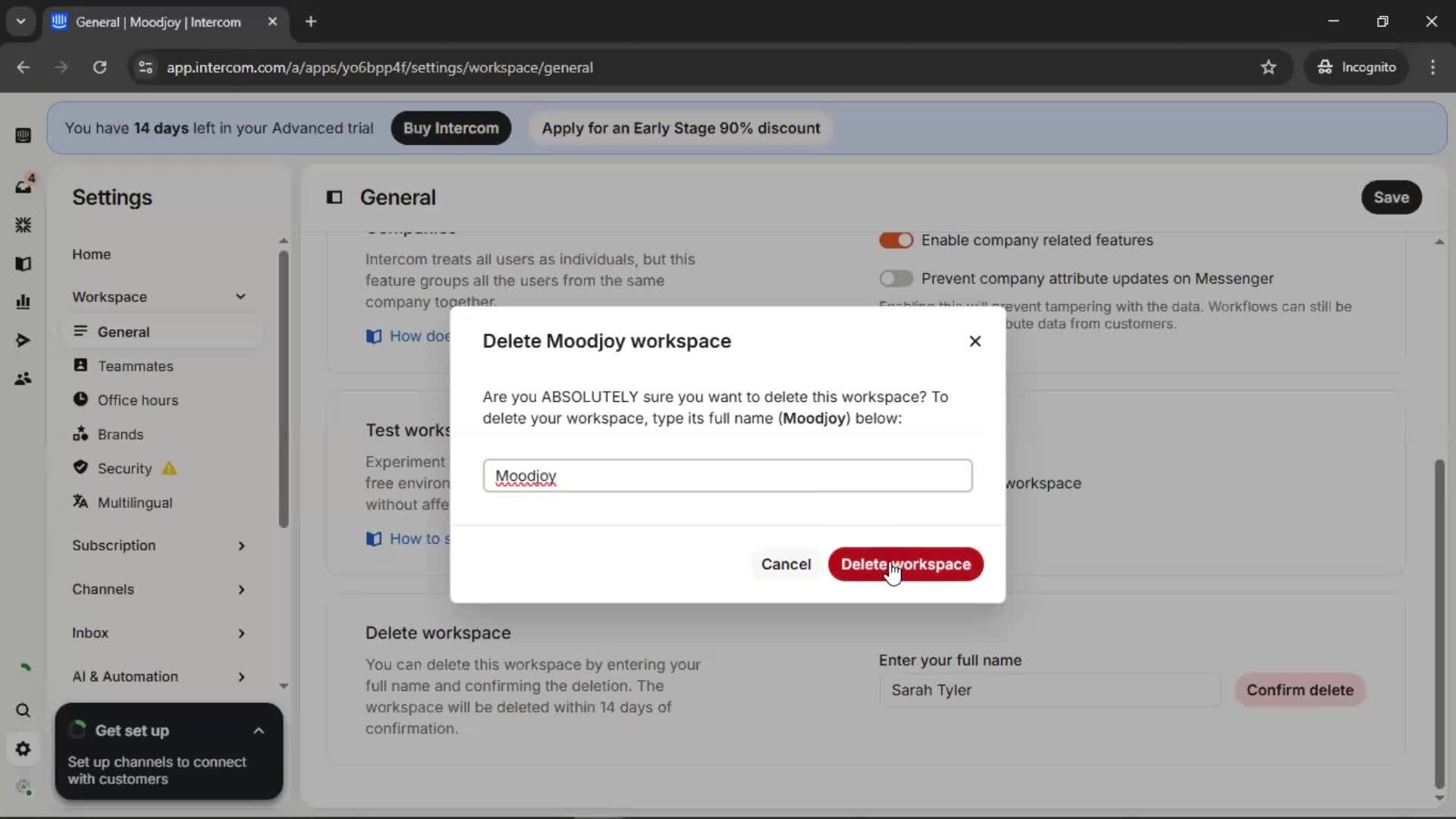This screenshot has width=1456, height=819.
Task: Click the book icon beside How to link
Action: pyautogui.click(x=374, y=539)
